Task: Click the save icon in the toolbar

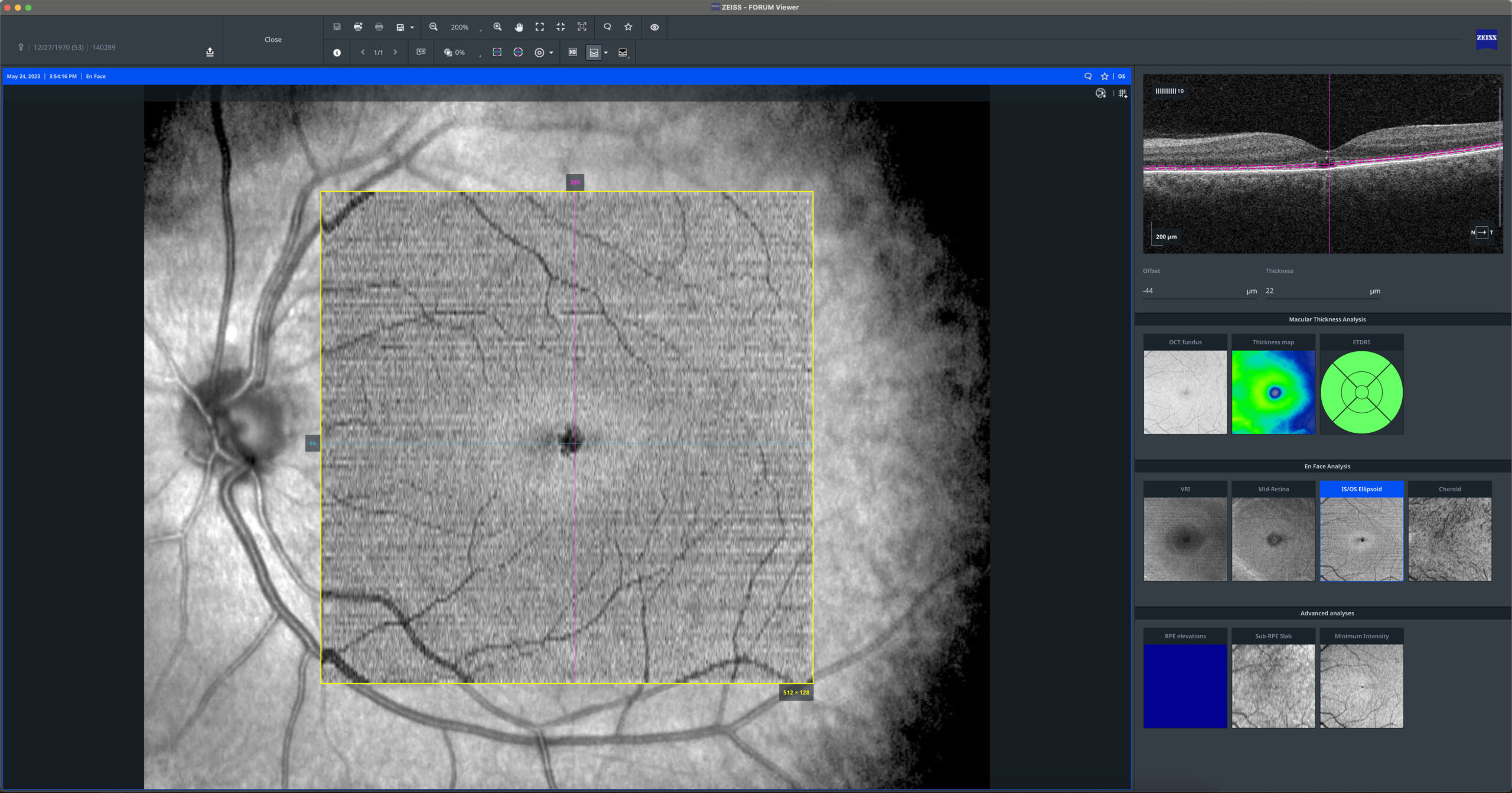Action: click(337, 27)
